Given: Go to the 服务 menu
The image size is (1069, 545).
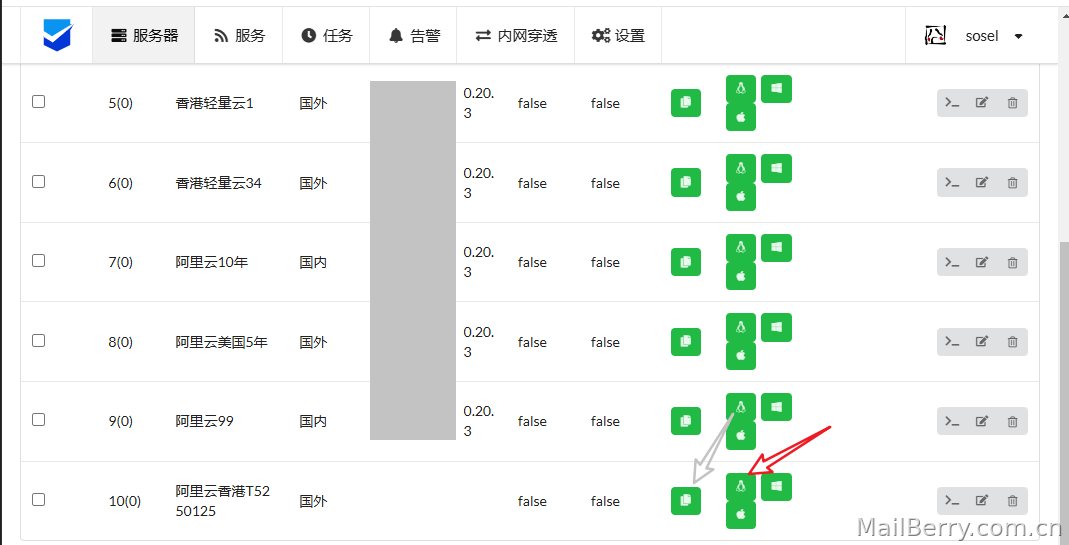Looking at the screenshot, I should tap(239, 35).
